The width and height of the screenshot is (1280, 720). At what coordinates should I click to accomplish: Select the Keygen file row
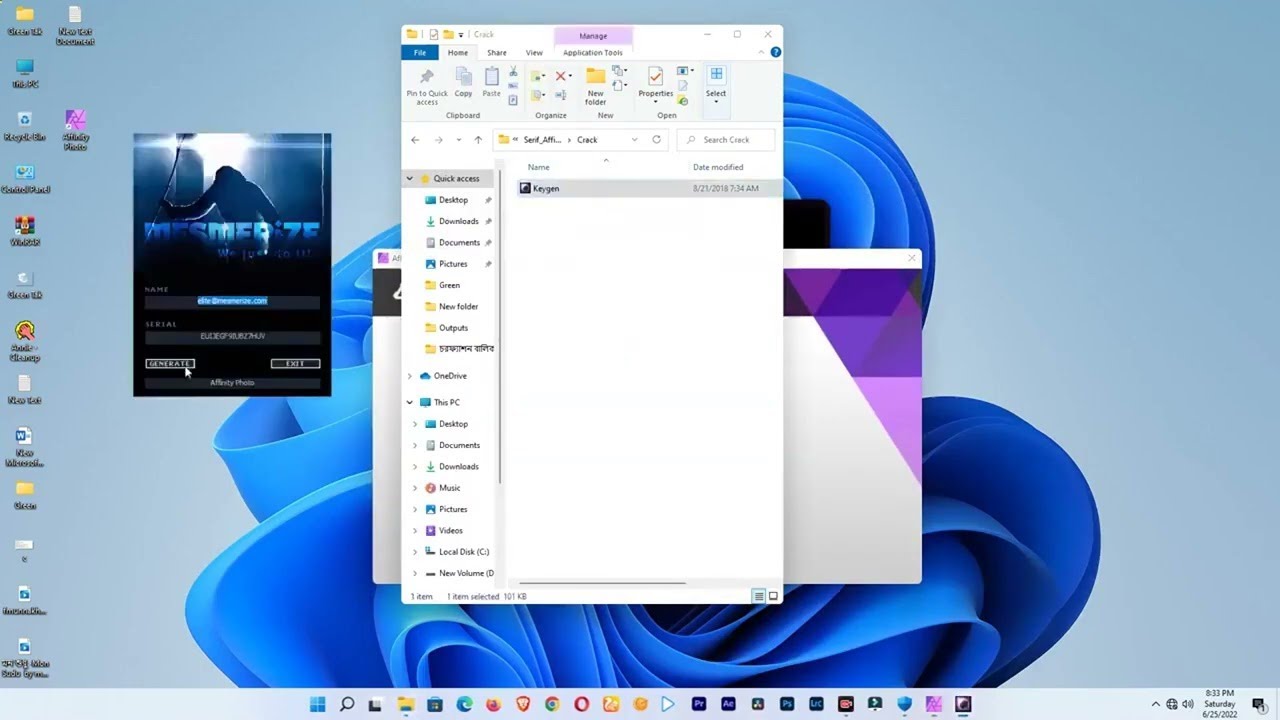click(x=650, y=188)
